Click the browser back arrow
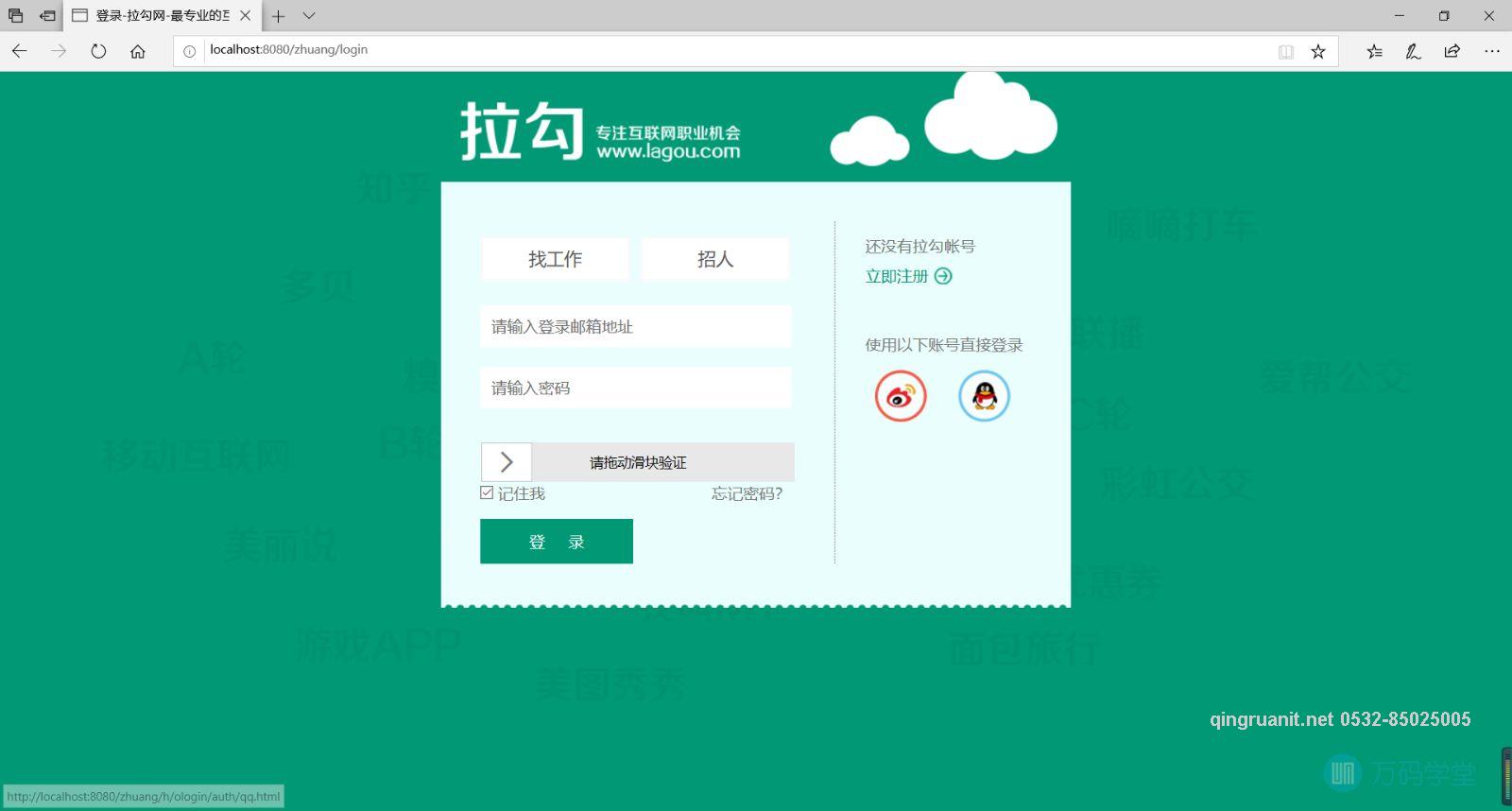The width and height of the screenshot is (1512, 811). click(x=20, y=51)
